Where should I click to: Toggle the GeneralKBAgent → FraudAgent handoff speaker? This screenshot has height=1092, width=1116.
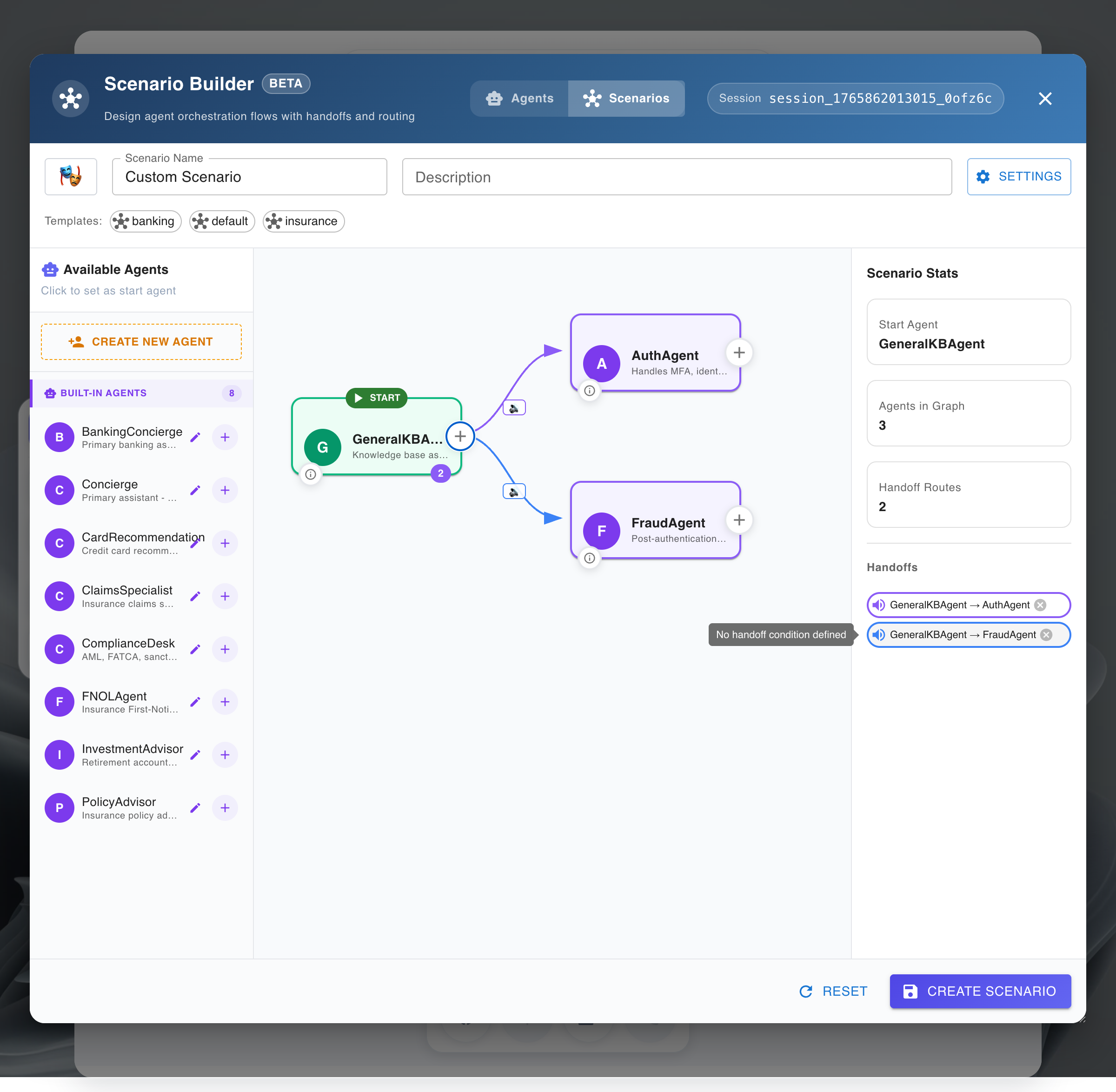coord(878,635)
